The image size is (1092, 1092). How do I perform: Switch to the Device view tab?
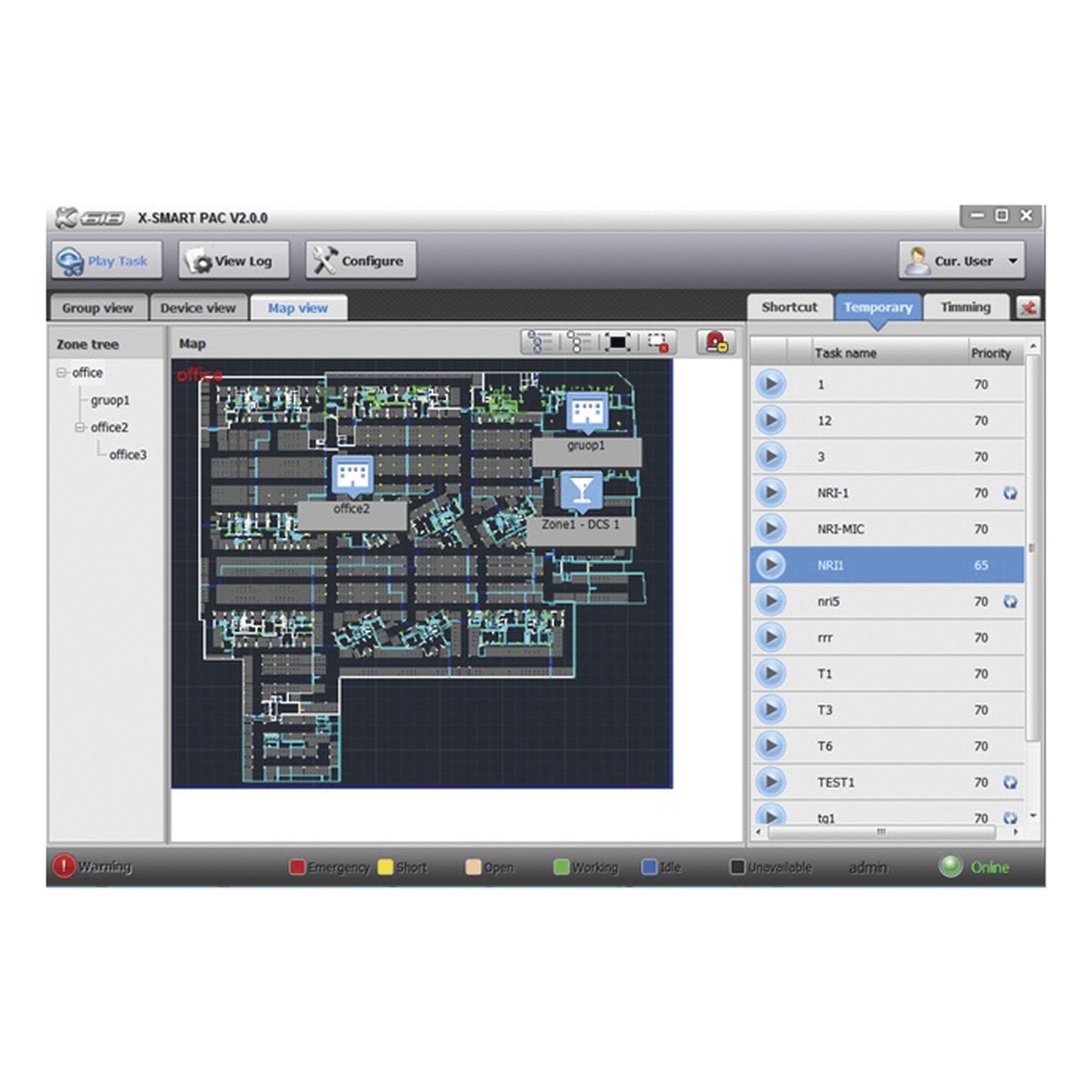coord(198,308)
